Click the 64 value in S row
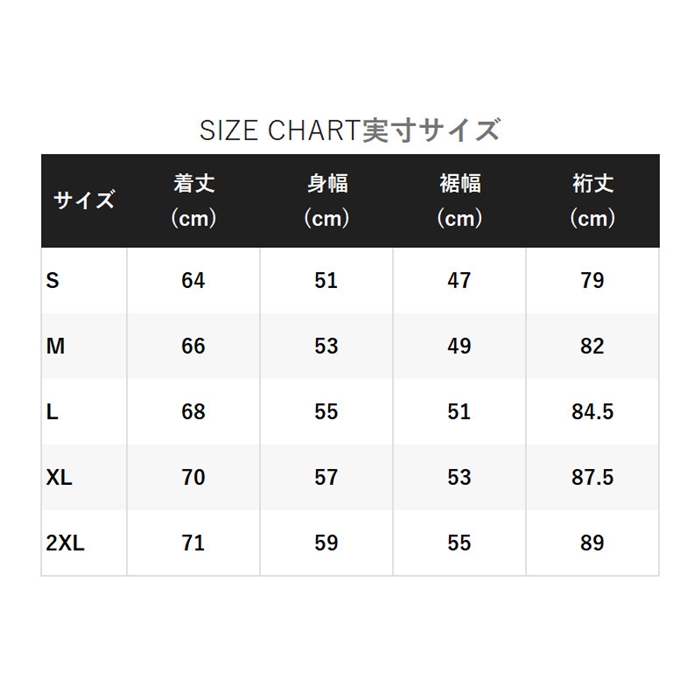The width and height of the screenshot is (700, 700). pos(193,280)
